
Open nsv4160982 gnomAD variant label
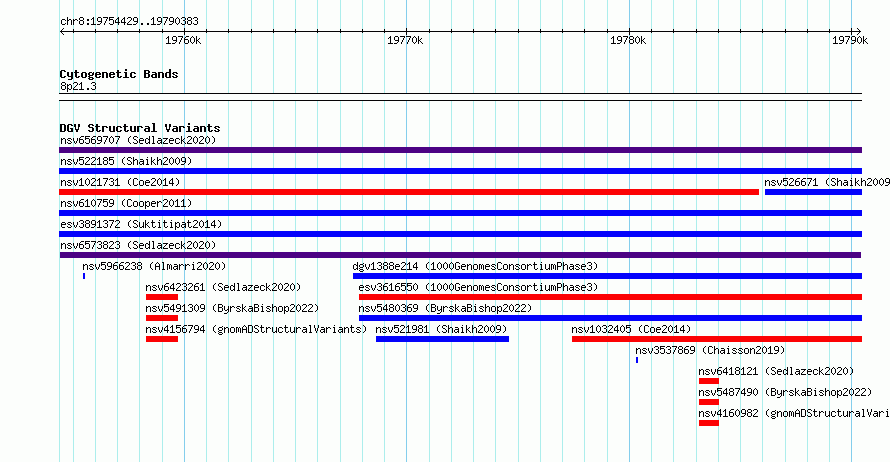tap(794, 413)
